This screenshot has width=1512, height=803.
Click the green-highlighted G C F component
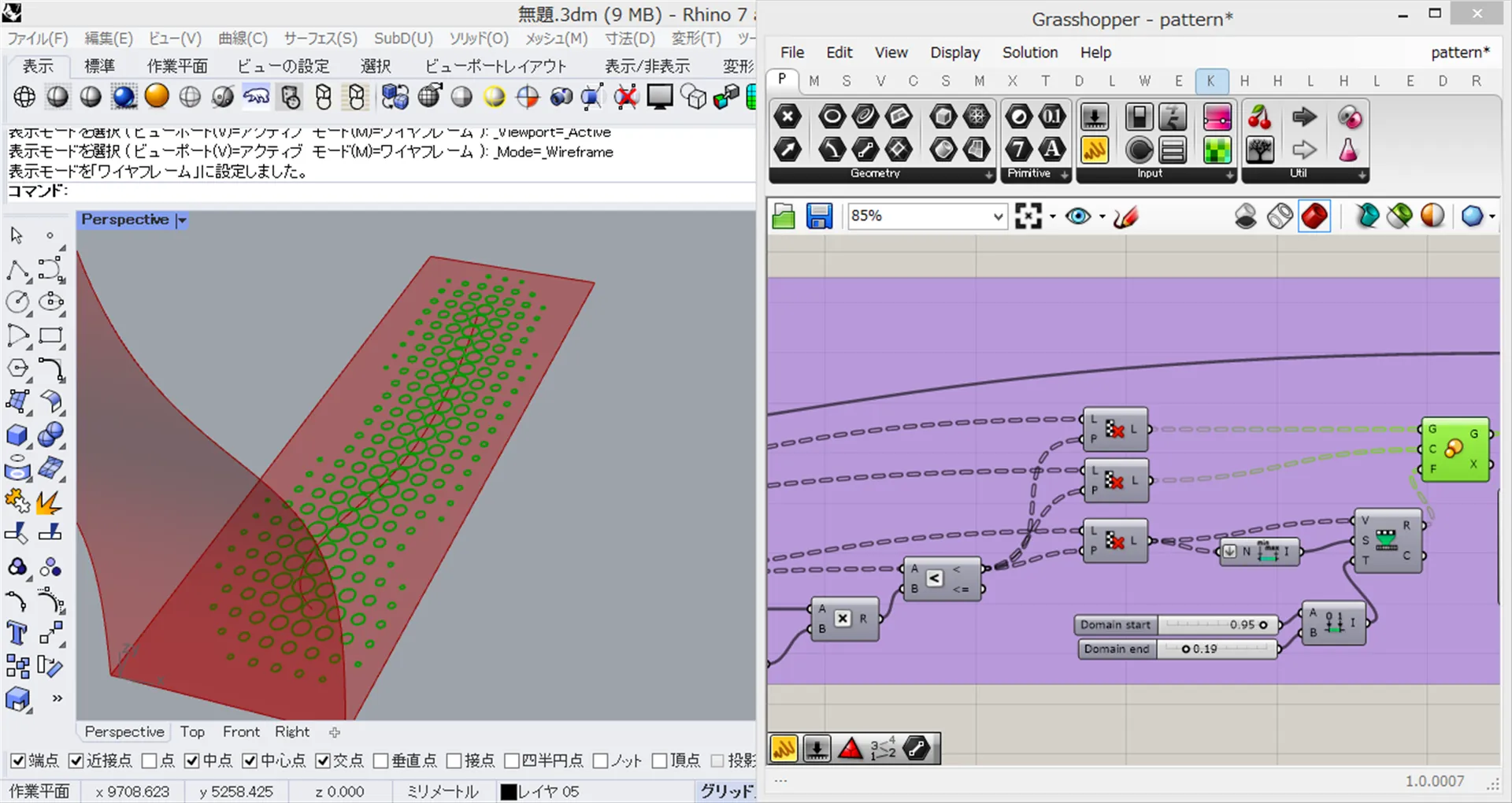pyautogui.click(x=1455, y=450)
